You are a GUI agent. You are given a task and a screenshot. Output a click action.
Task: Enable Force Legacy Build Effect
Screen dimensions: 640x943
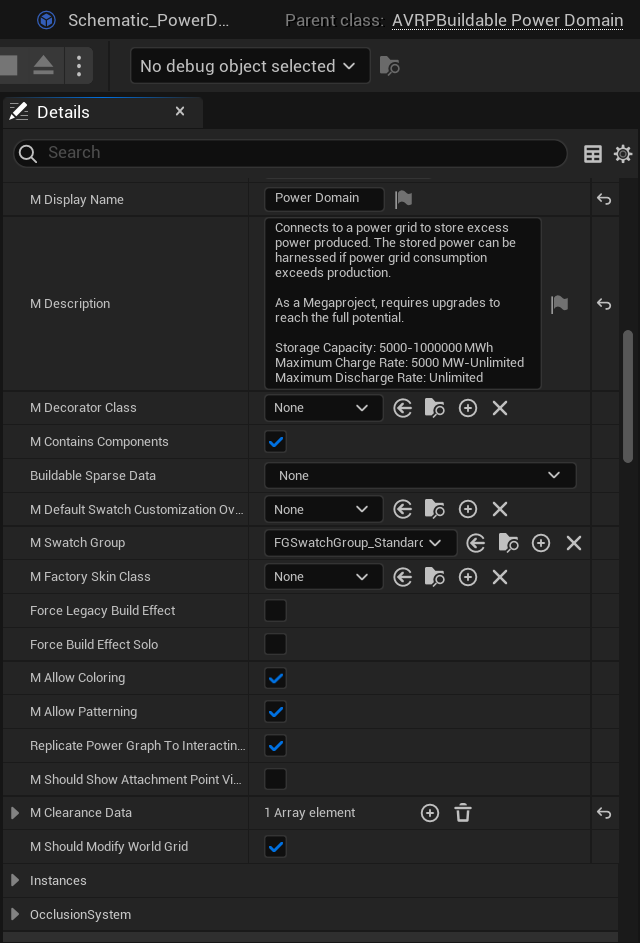pos(275,611)
